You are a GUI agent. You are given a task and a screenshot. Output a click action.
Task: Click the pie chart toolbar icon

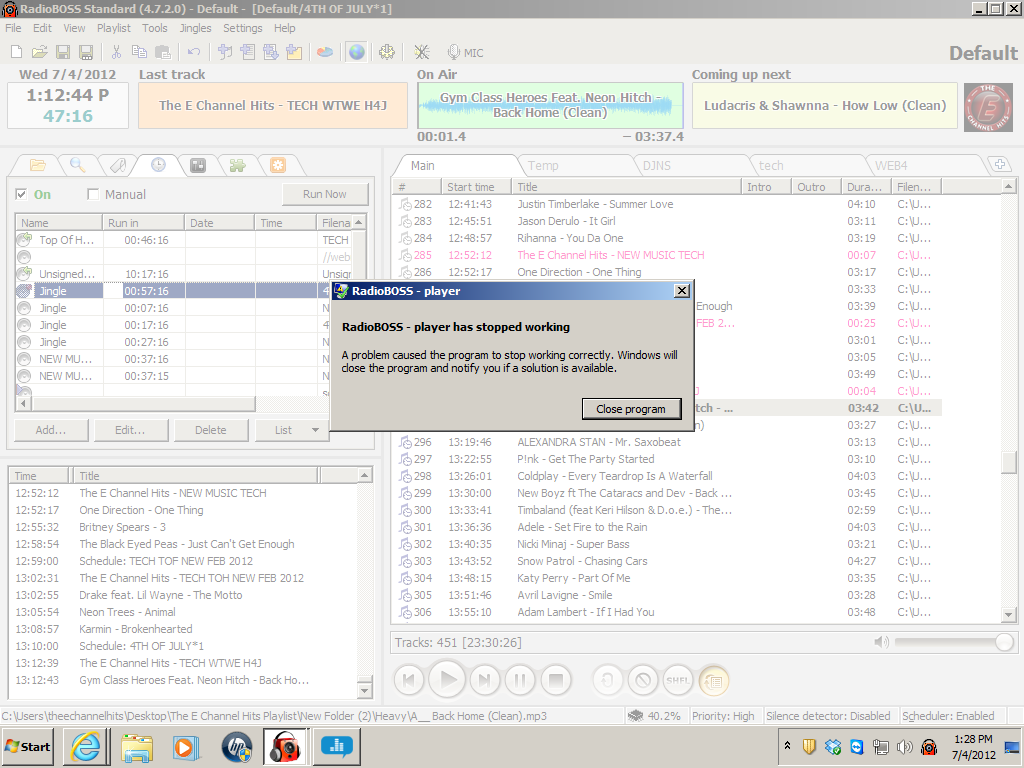point(325,52)
